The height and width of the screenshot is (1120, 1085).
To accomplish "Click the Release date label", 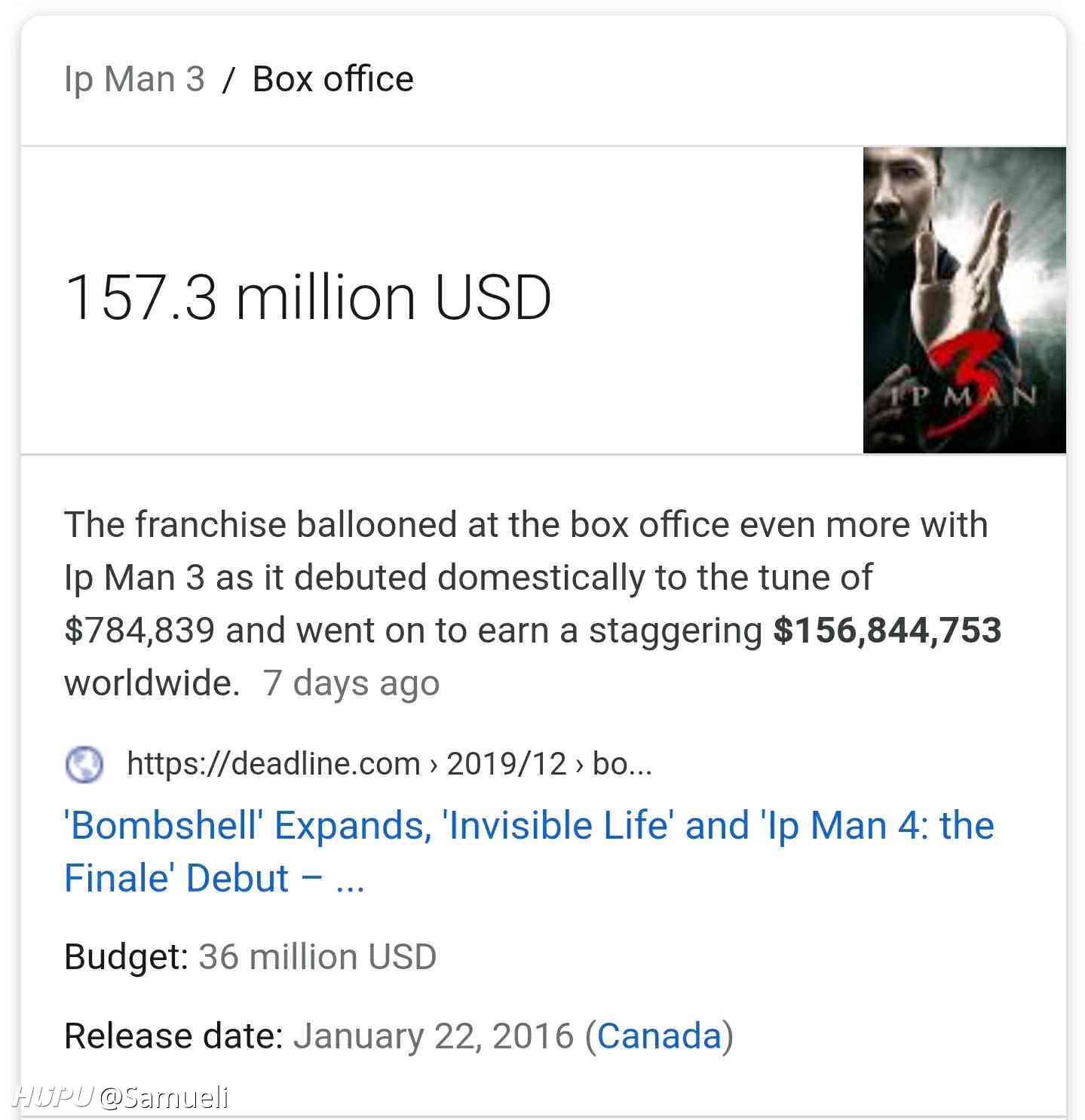I will click(x=173, y=1036).
